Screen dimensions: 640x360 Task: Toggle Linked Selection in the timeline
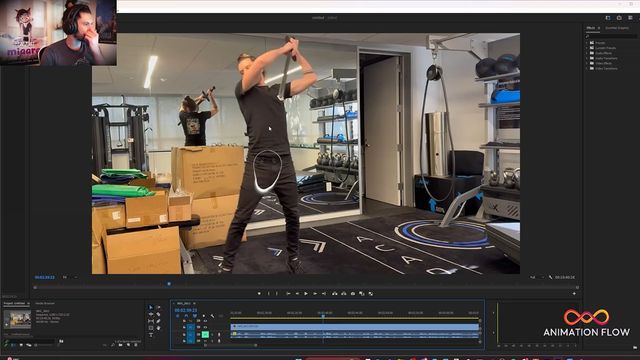point(195,316)
